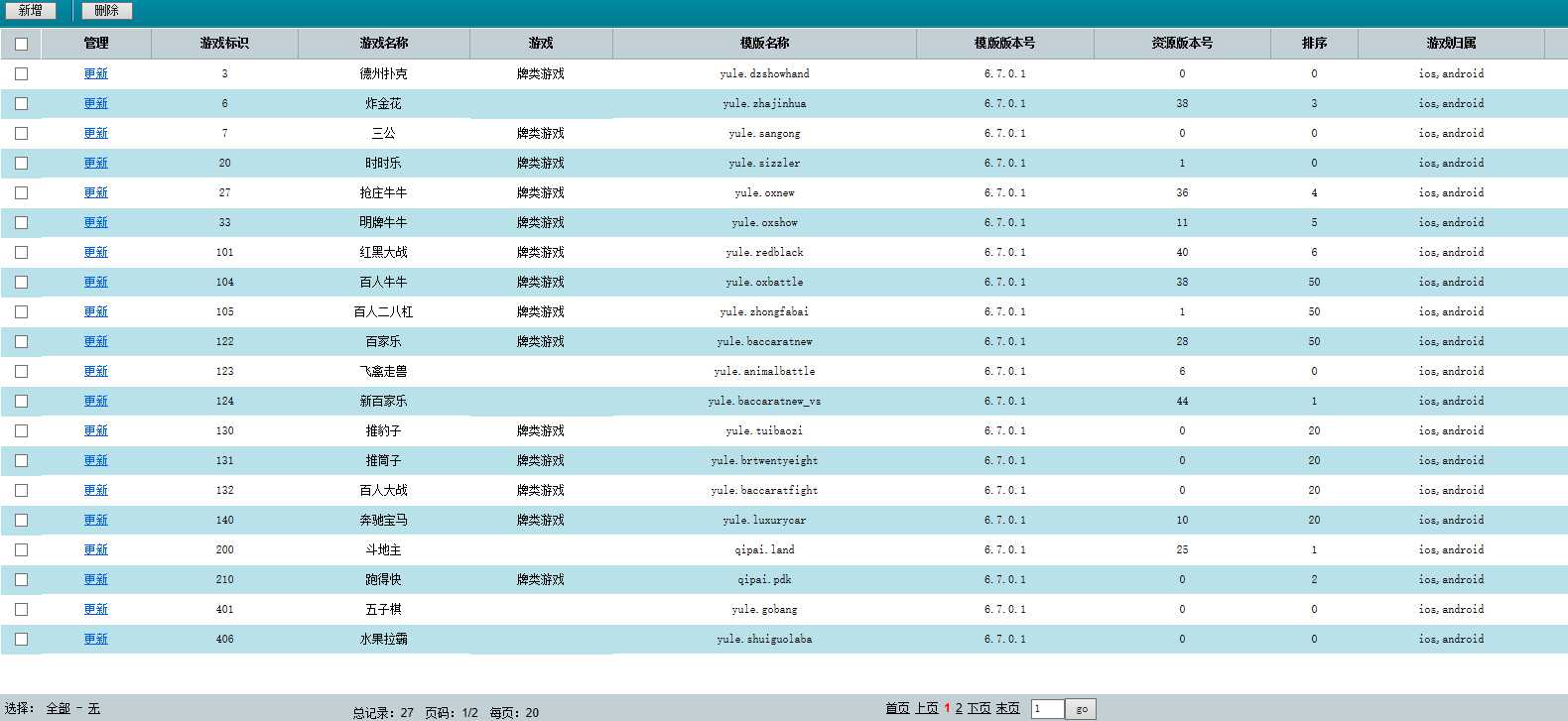Click resource version 44 in 新百家乐 row

pos(1182,401)
